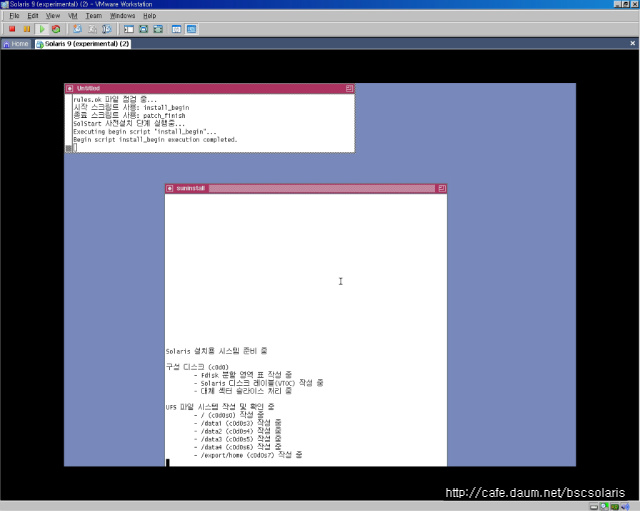Switch to Quick Switch mode icon

point(144,29)
